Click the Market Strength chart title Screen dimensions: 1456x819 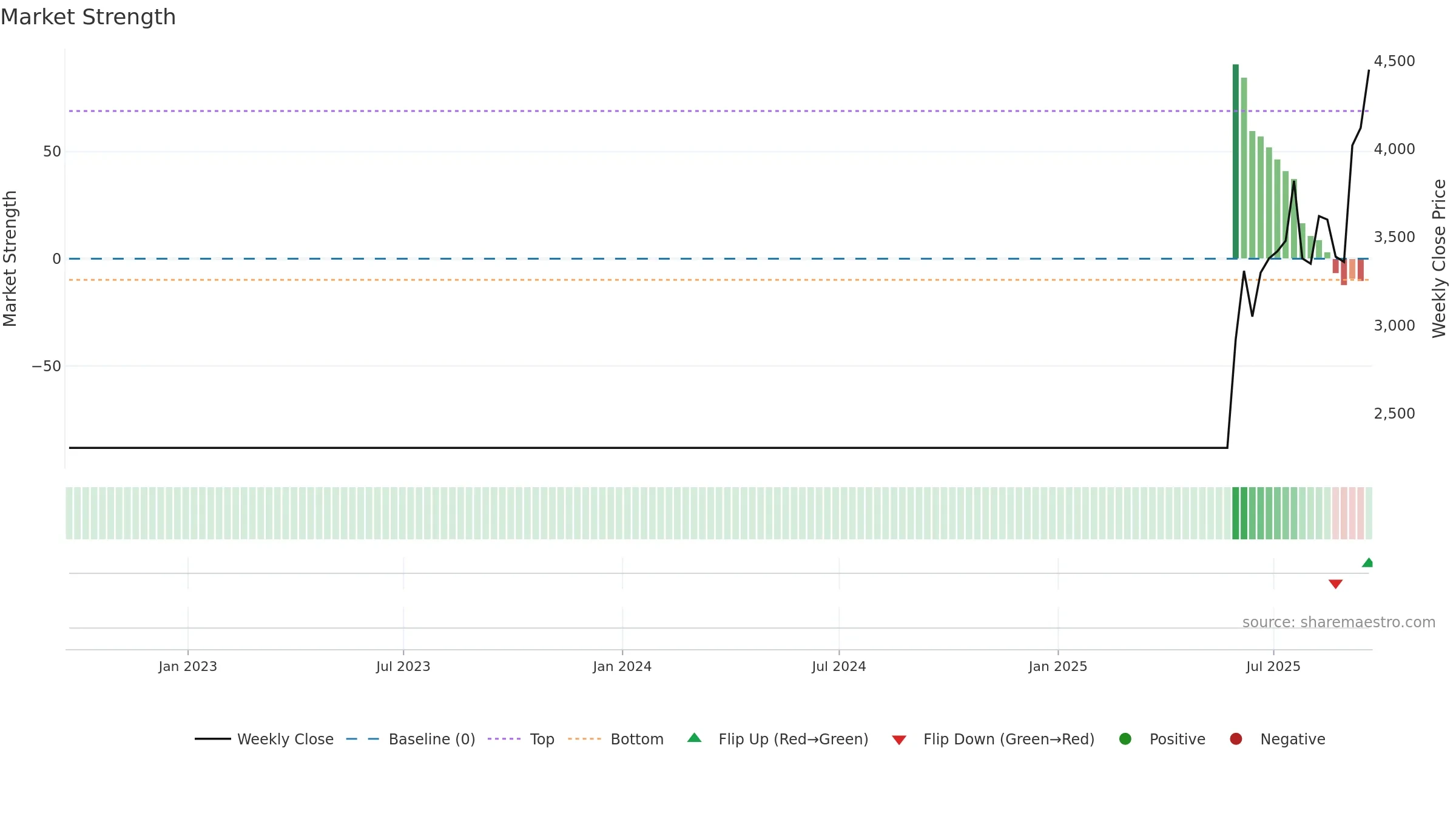click(88, 17)
